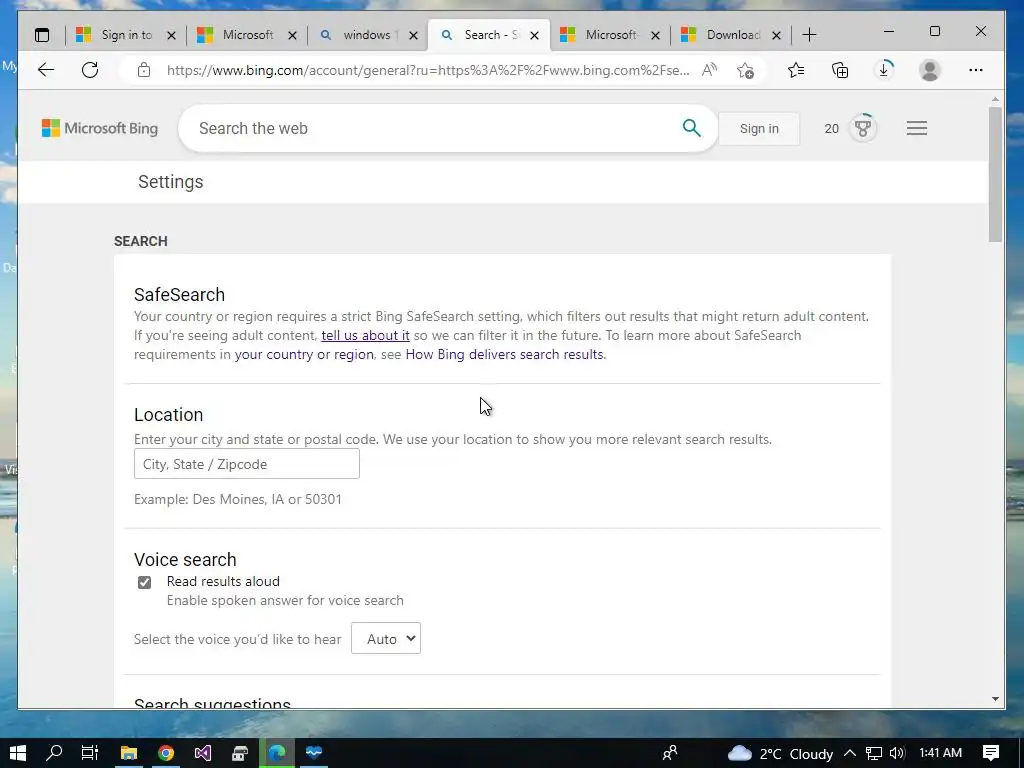Image resolution: width=1024 pixels, height=768 pixels.
Task: Open Task View on taskbar
Action: [x=90, y=753]
